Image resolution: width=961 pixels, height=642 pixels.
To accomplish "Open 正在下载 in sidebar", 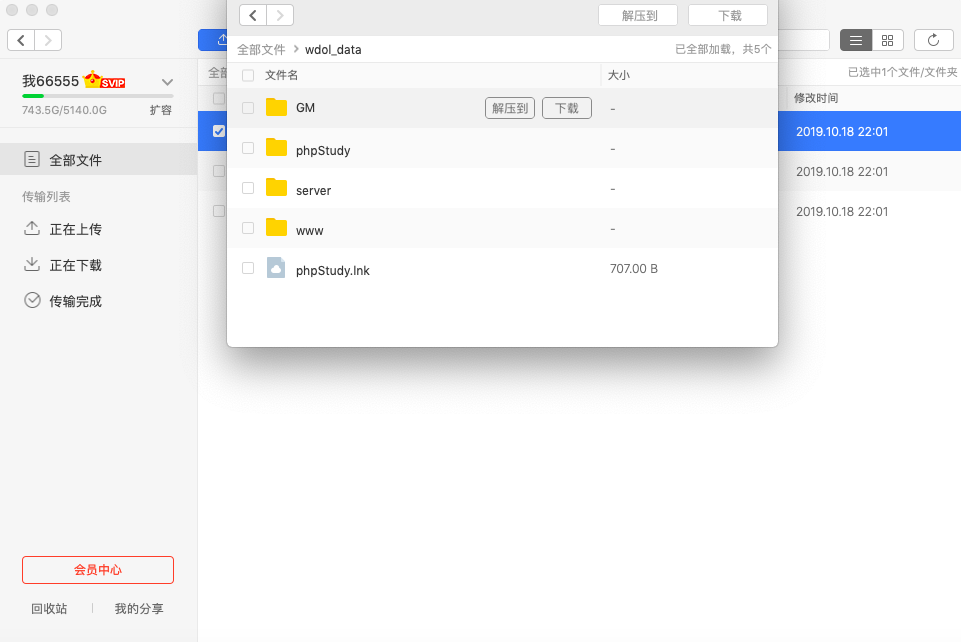I will [75, 265].
